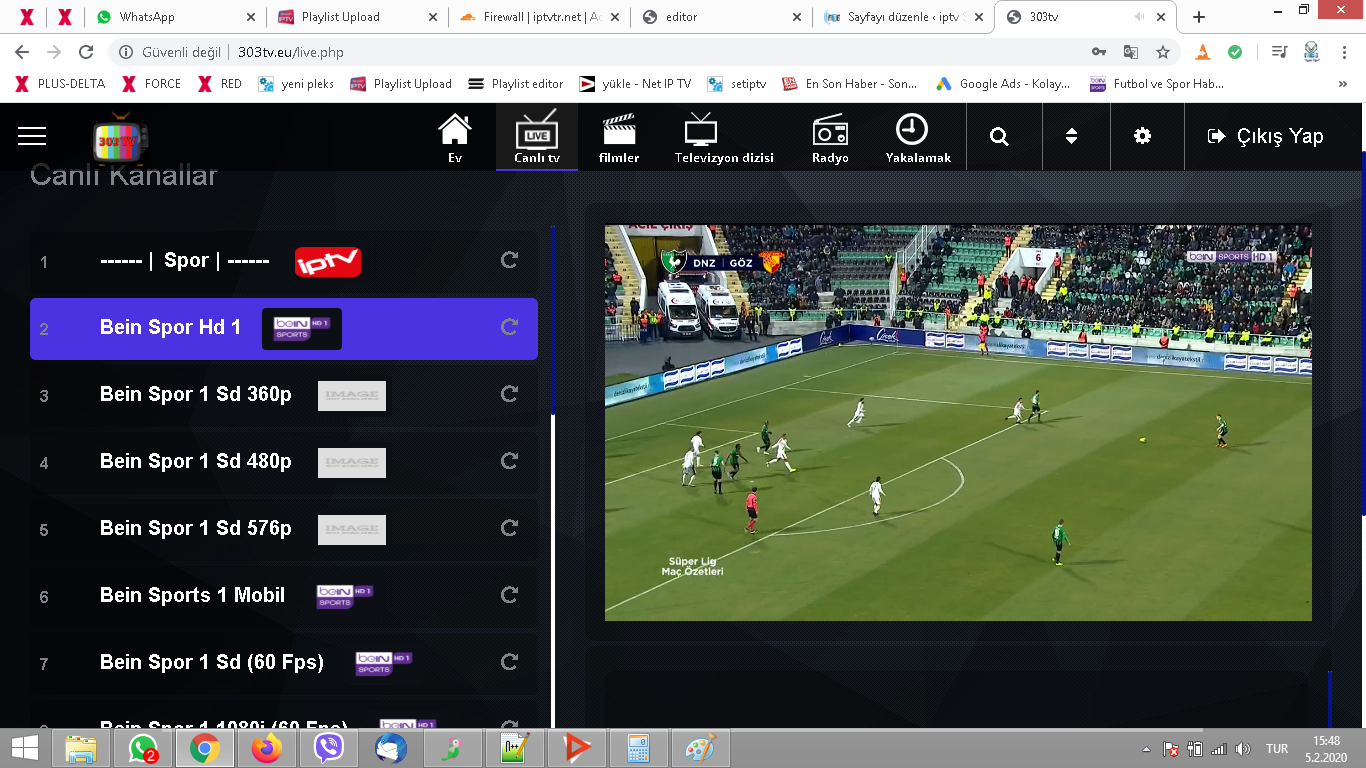
Task: Bookmark this page with star icon
Action: 1163,52
